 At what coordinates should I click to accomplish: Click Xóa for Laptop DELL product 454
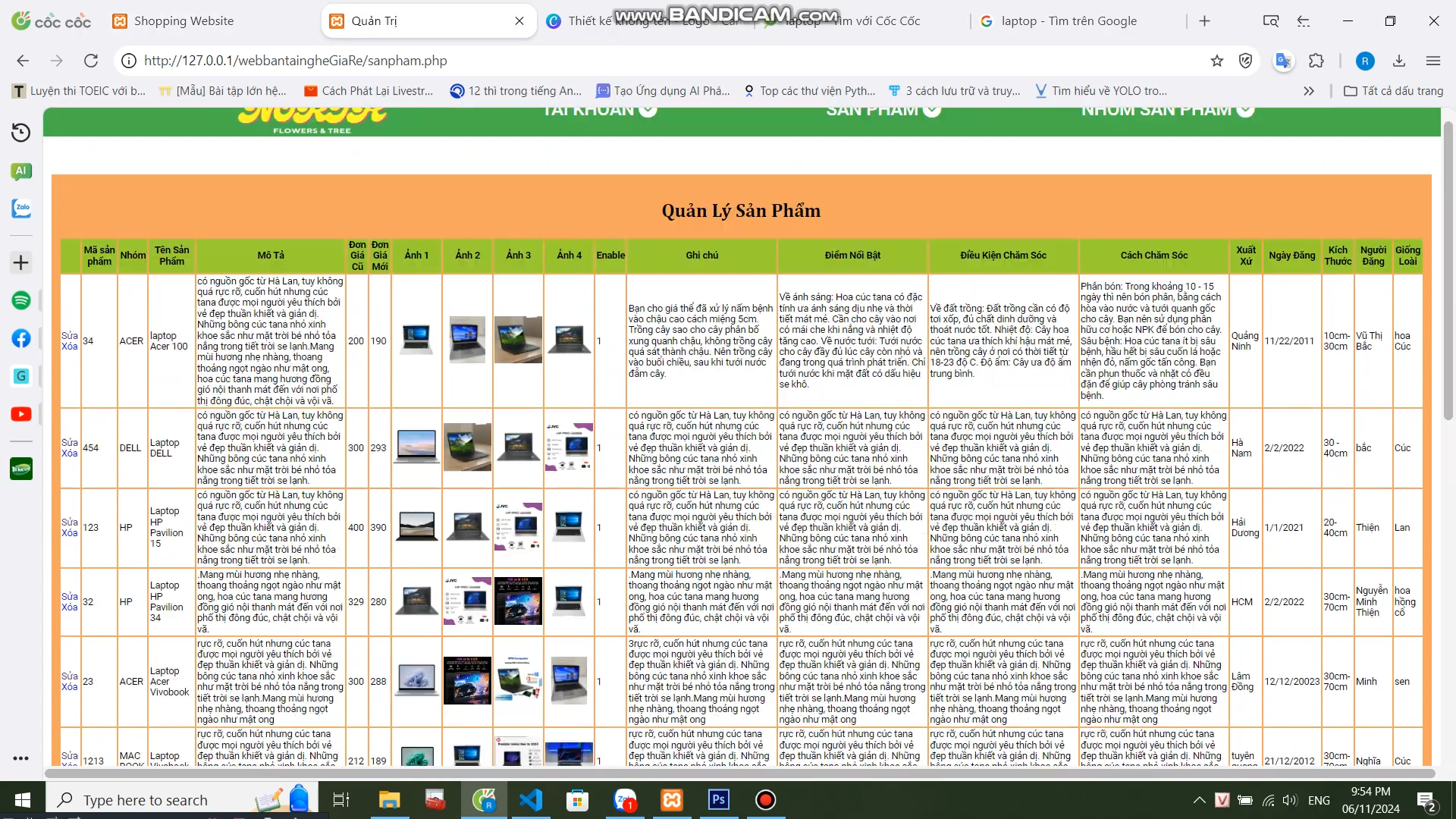click(x=70, y=453)
